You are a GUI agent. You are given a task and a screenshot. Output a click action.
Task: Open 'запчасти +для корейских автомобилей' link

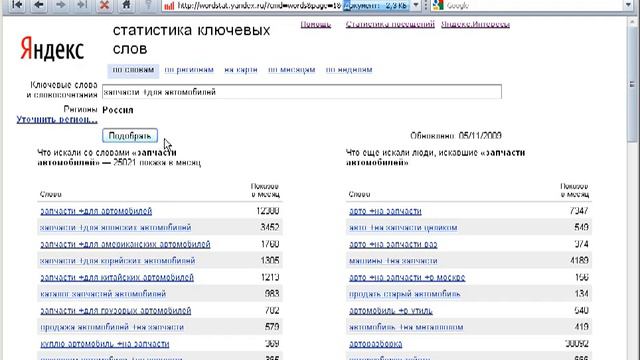(x=118, y=260)
